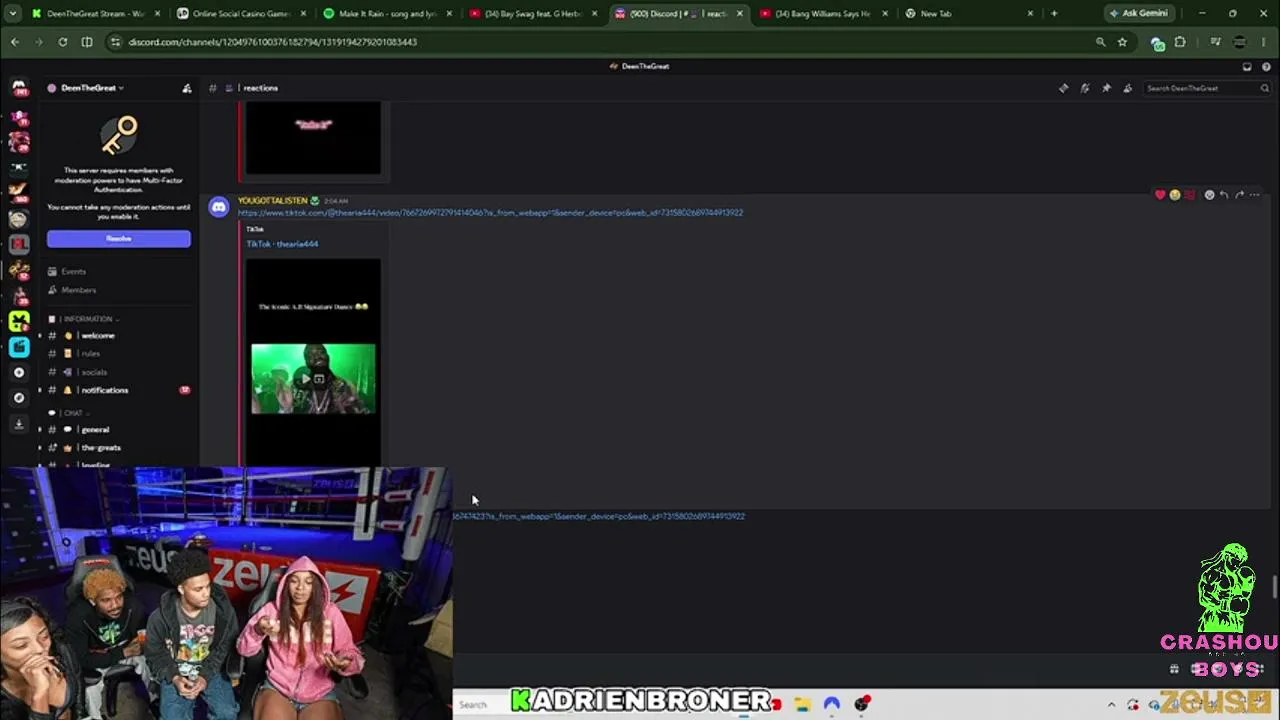Open the Discord inbox icon
The width and height of the screenshot is (1280, 720).
1247,66
